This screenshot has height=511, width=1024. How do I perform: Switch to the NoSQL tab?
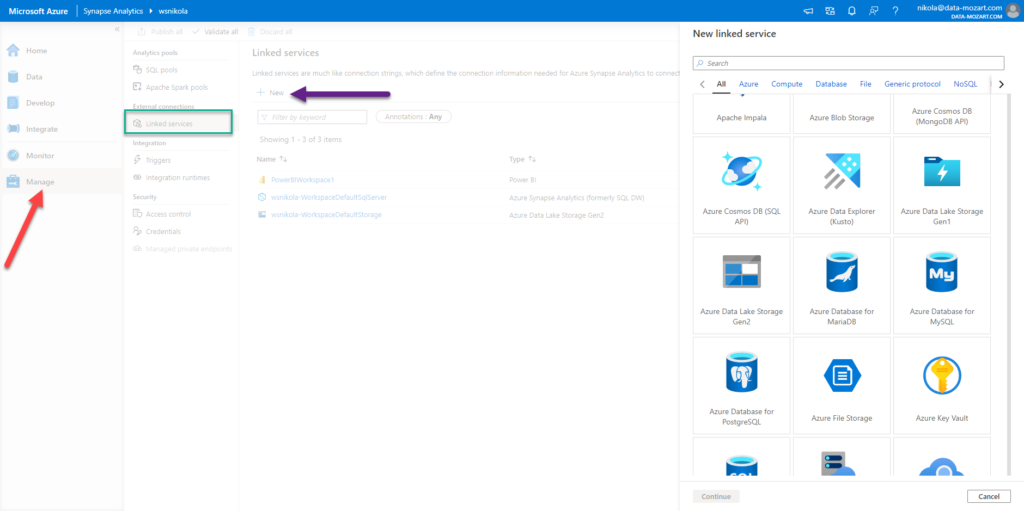click(x=965, y=84)
